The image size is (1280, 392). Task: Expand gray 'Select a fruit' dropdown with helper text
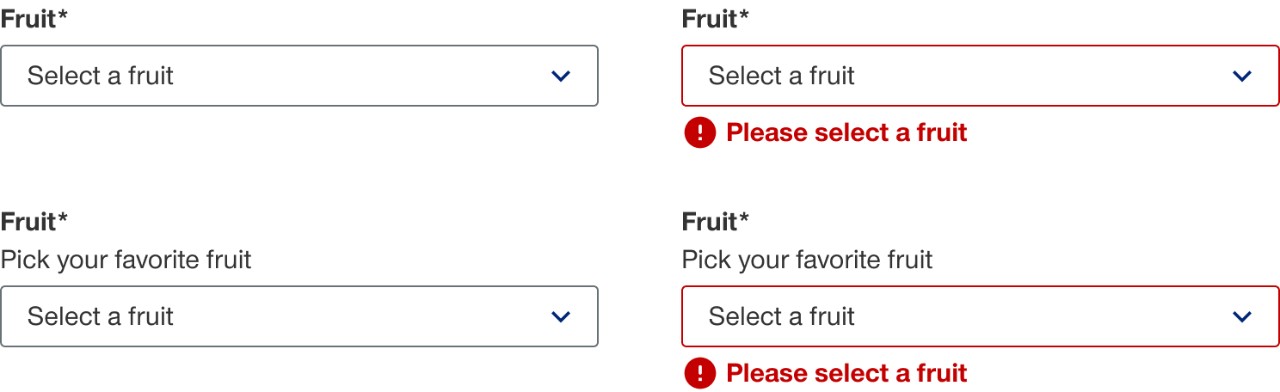point(299,316)
